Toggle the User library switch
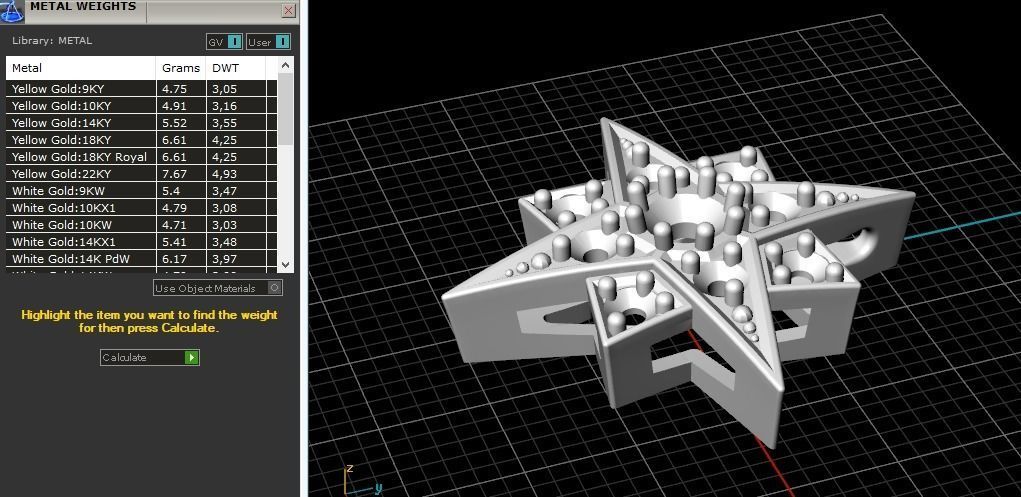Viewport: 1021px width, 497px height. 268,42
